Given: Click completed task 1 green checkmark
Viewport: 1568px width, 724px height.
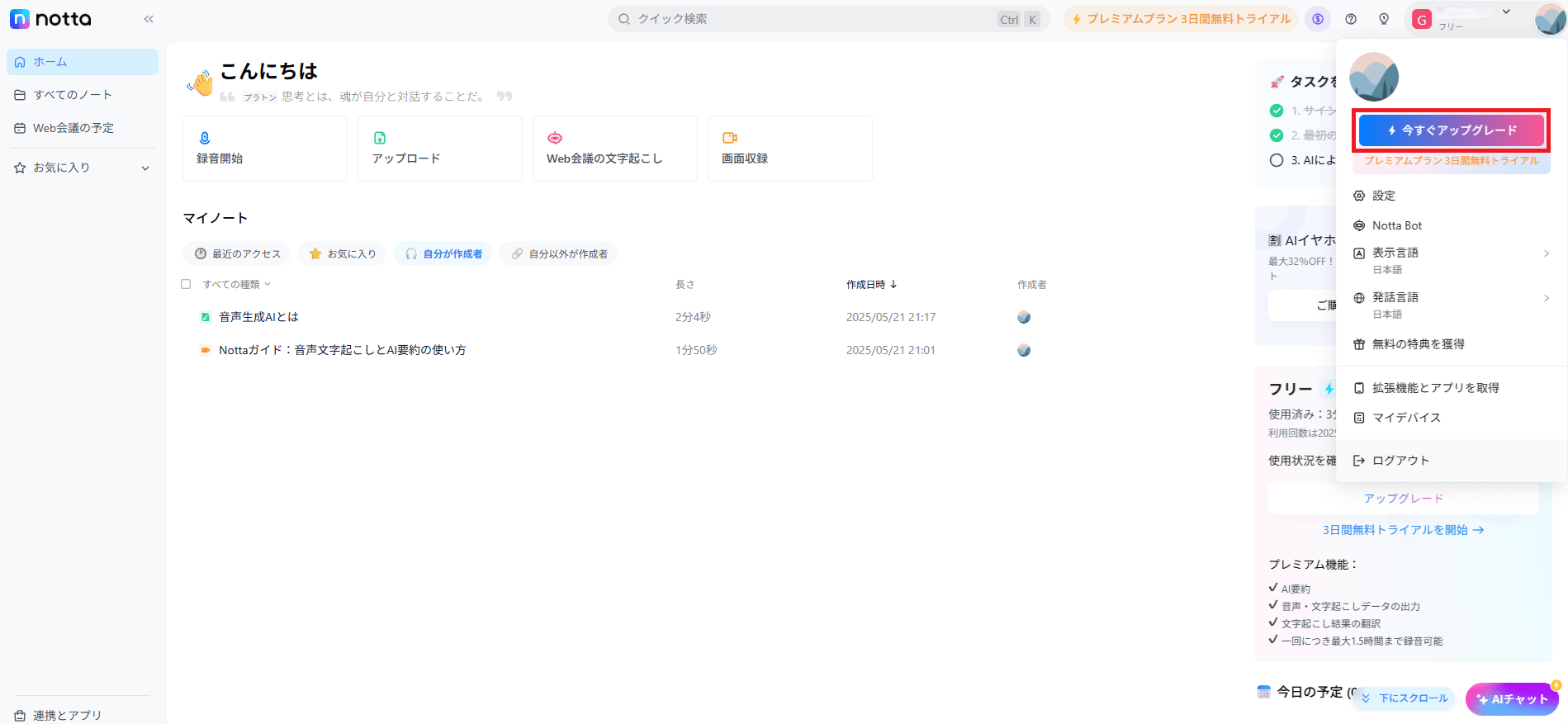Looking at the screenshot, I should point(1277,111).
